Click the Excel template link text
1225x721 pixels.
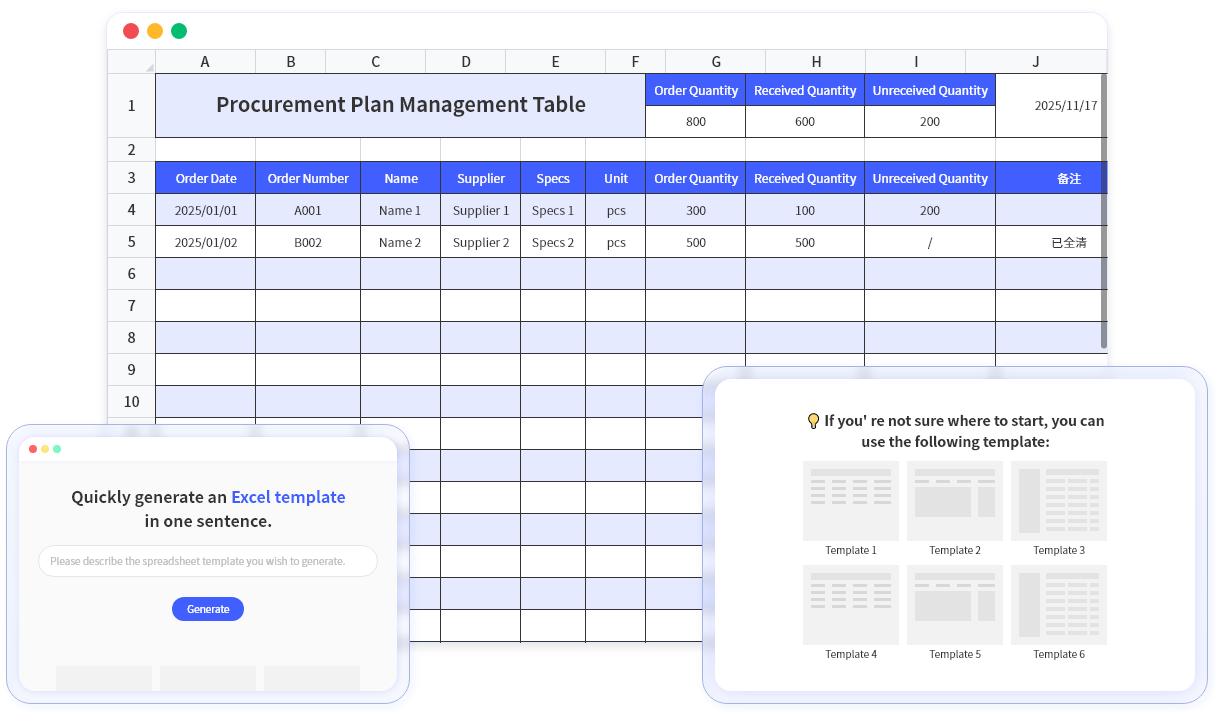pos(288,497)
